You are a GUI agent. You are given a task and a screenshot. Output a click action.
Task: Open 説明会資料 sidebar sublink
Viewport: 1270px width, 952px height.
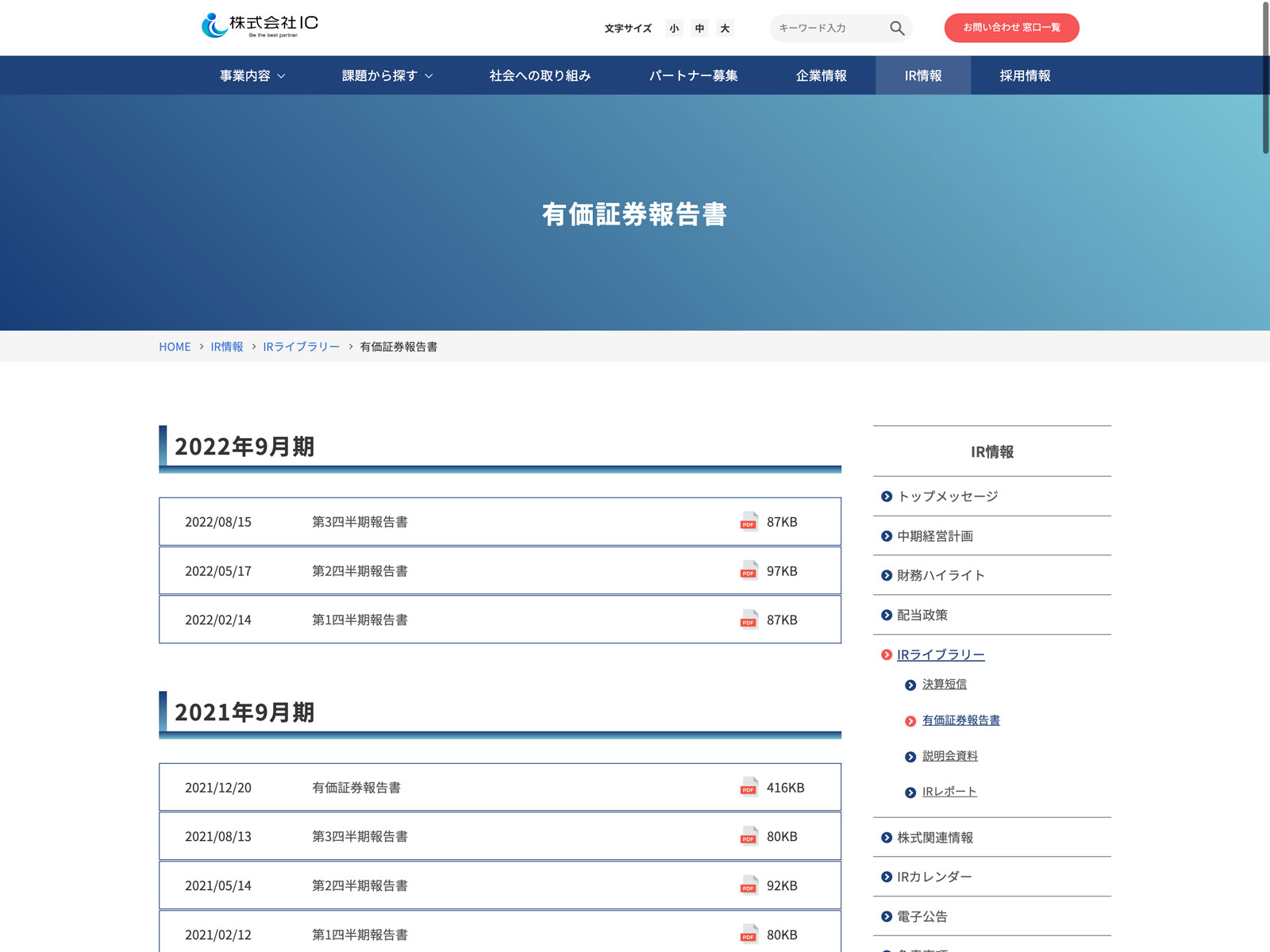(x=950, y=756)
